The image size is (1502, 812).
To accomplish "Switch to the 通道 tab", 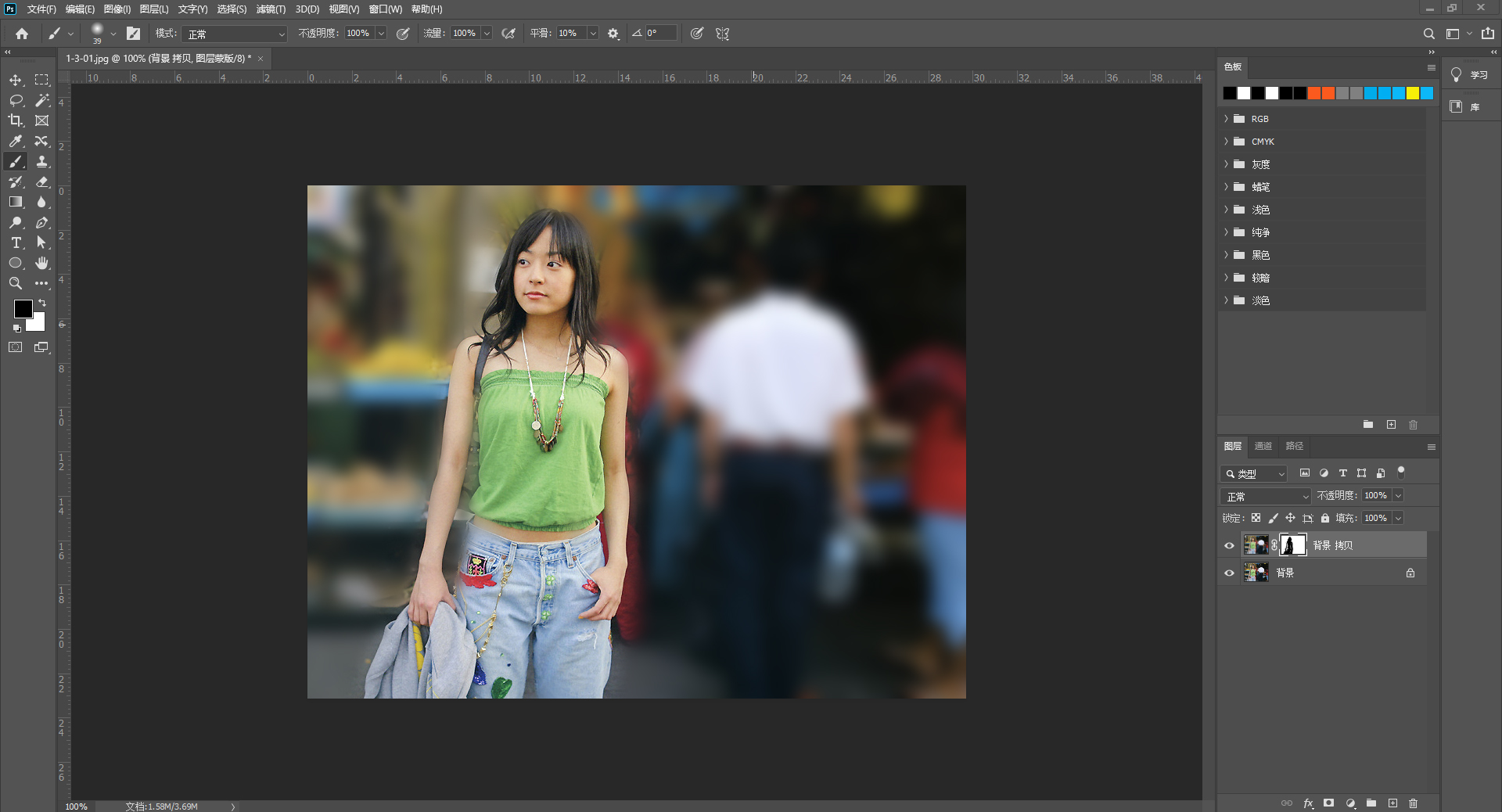I will [x=1263, y=446].
